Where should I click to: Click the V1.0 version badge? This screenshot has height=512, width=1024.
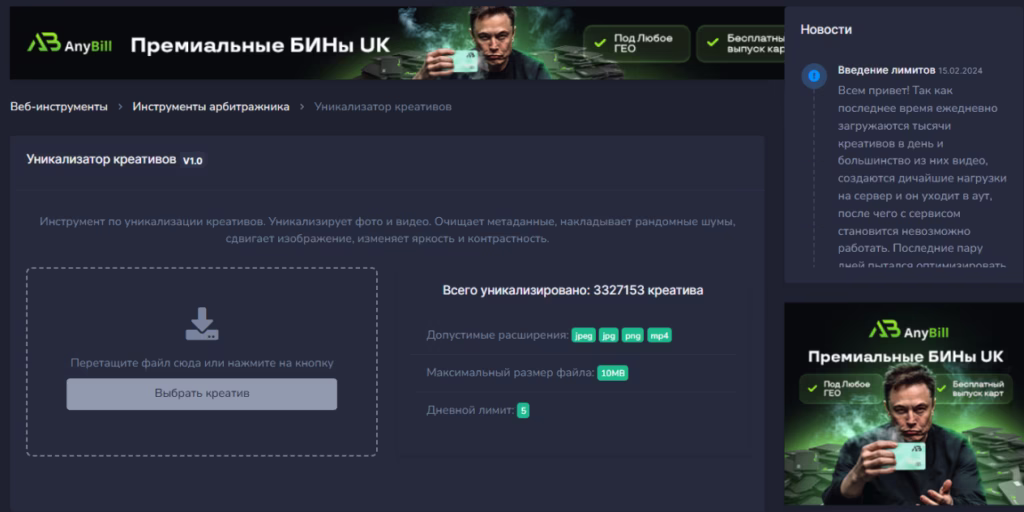[x=193, y=160]
